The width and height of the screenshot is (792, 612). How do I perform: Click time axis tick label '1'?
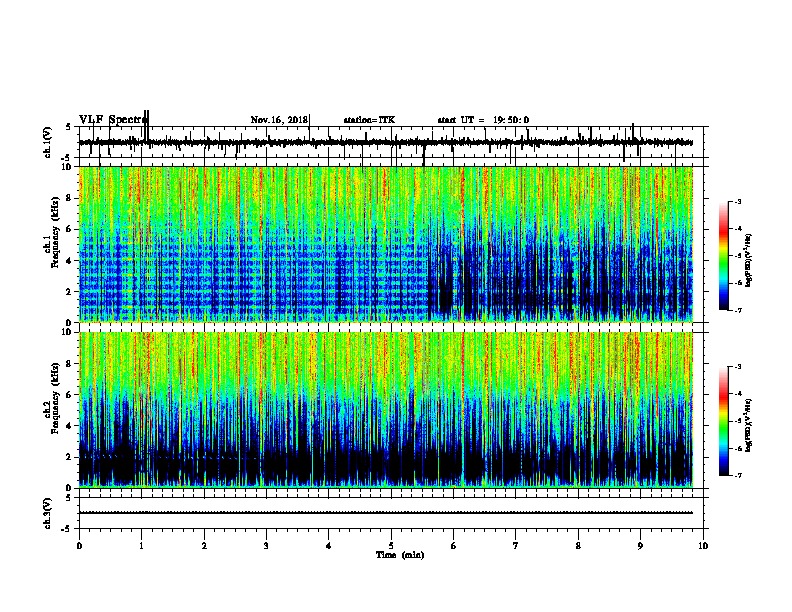(x=141, y=546)
